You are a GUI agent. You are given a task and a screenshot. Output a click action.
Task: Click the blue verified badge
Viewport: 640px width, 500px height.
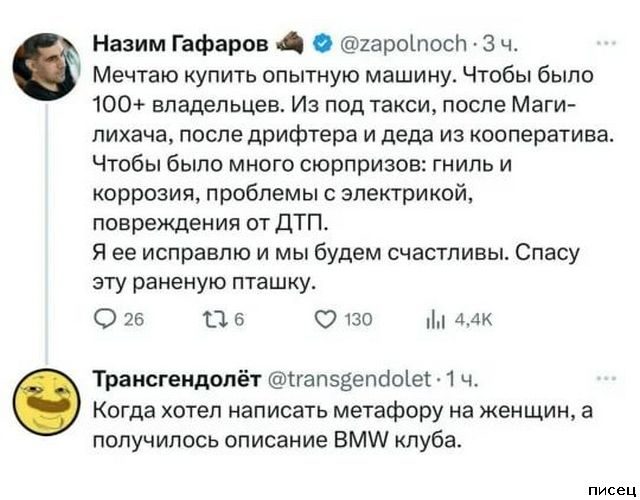coord(321,44)
